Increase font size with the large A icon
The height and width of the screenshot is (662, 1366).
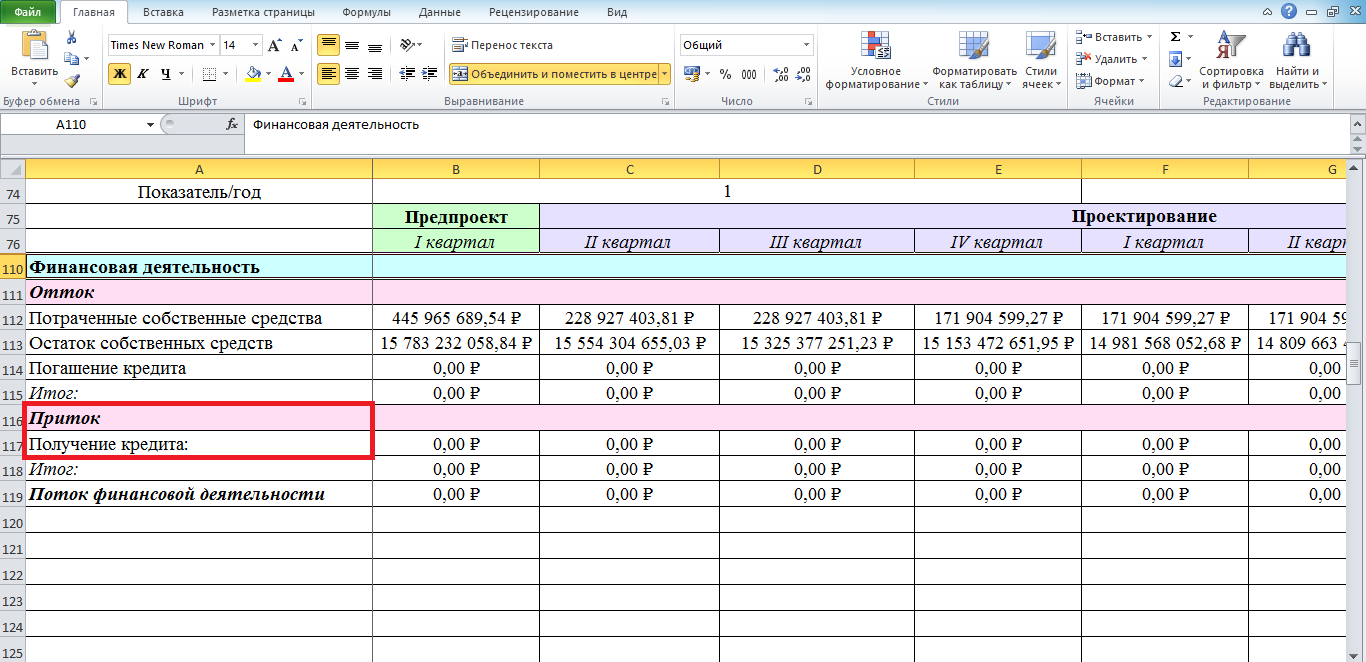274,45
